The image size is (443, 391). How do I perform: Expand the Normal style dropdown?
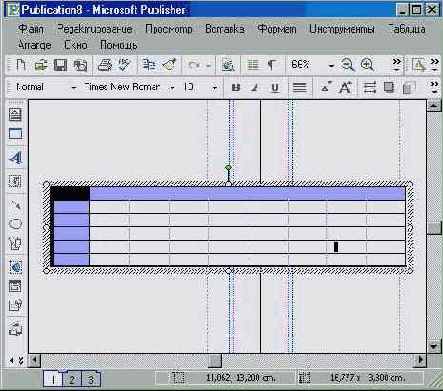[x=74, y=88]
